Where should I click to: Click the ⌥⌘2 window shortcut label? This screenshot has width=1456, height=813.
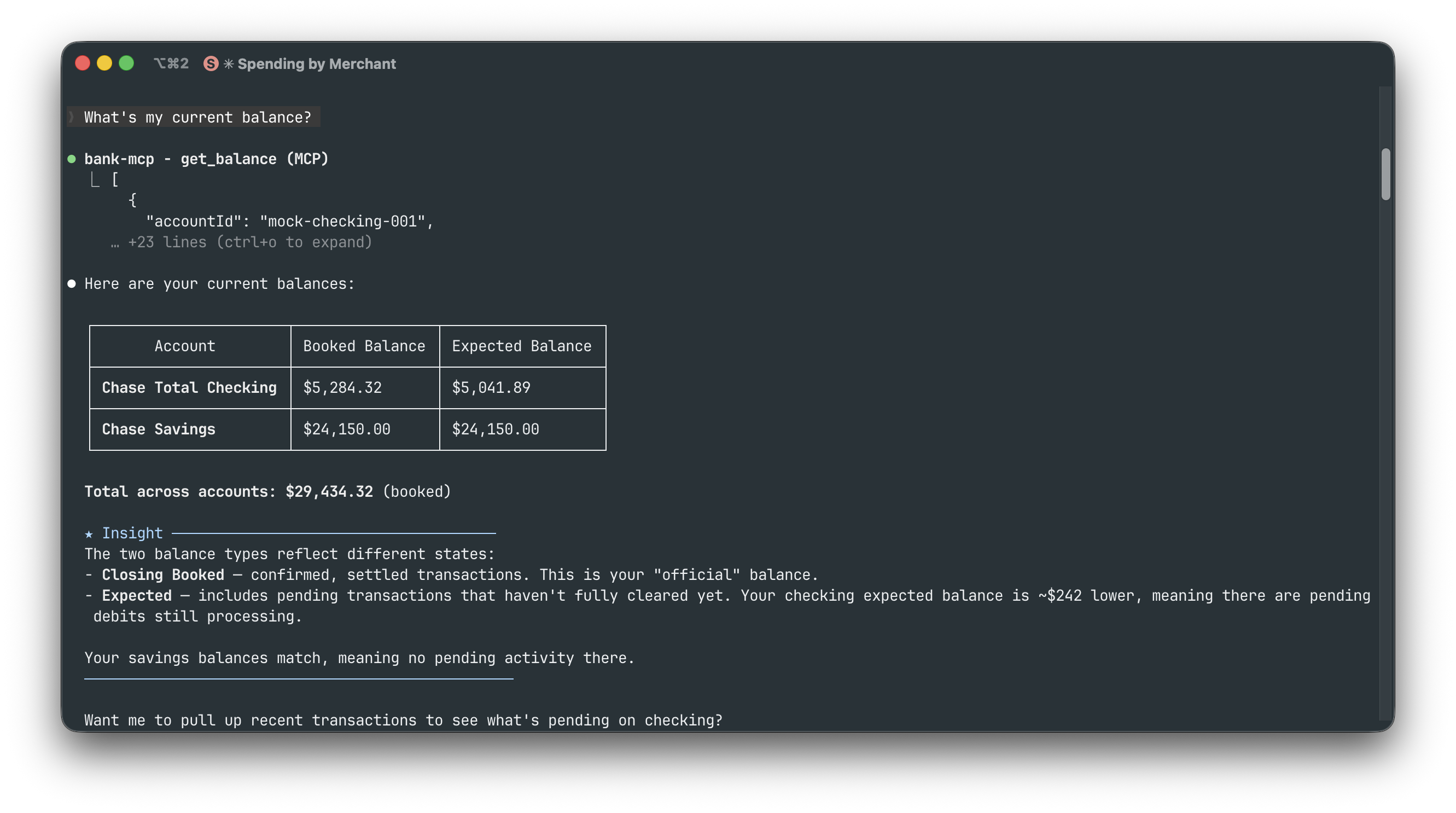coord(171,64)
